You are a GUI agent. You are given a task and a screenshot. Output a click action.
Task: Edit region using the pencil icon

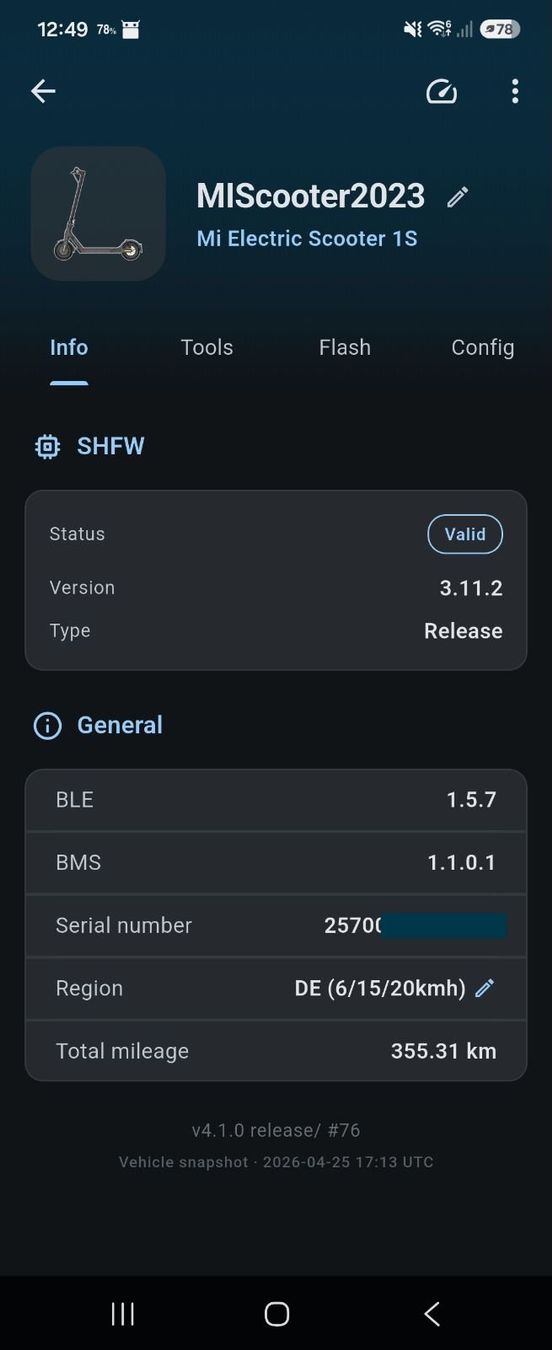pos(485,988)
